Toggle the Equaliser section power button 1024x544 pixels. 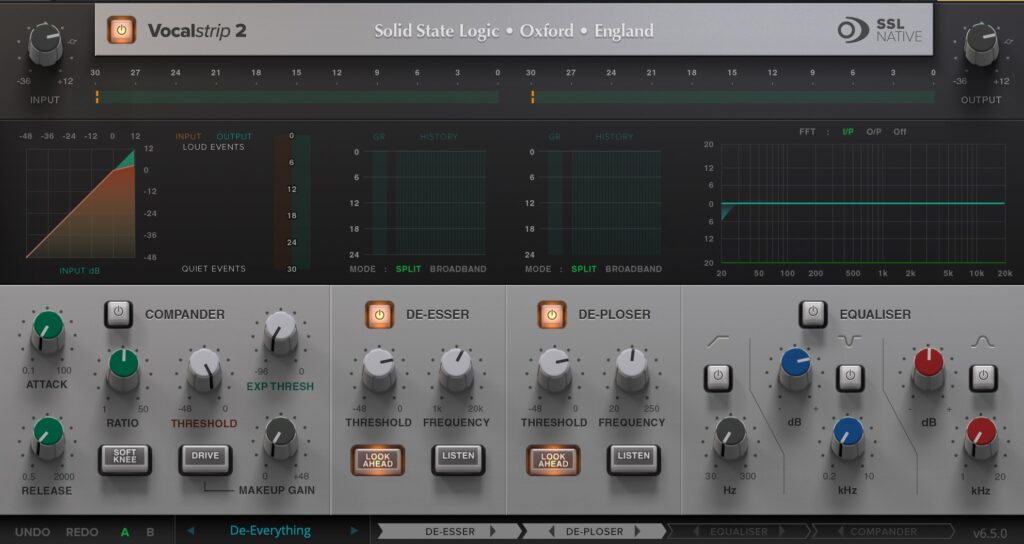pos(813,314)
